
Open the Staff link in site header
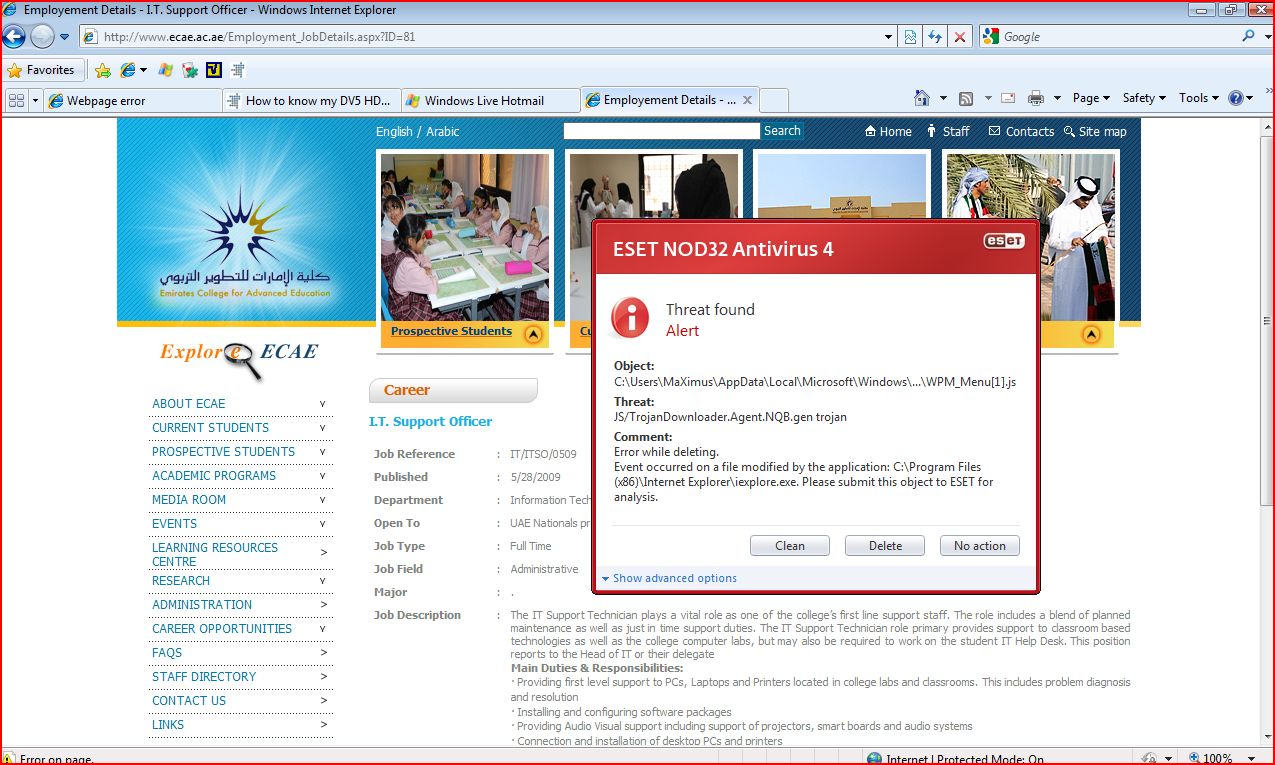pyautogui.click(x=948, y=131)
